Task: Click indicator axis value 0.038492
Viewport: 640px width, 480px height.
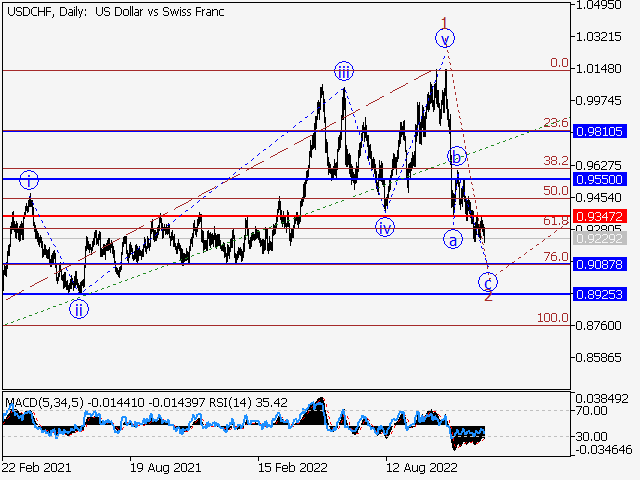Action: tap(602, 398)
